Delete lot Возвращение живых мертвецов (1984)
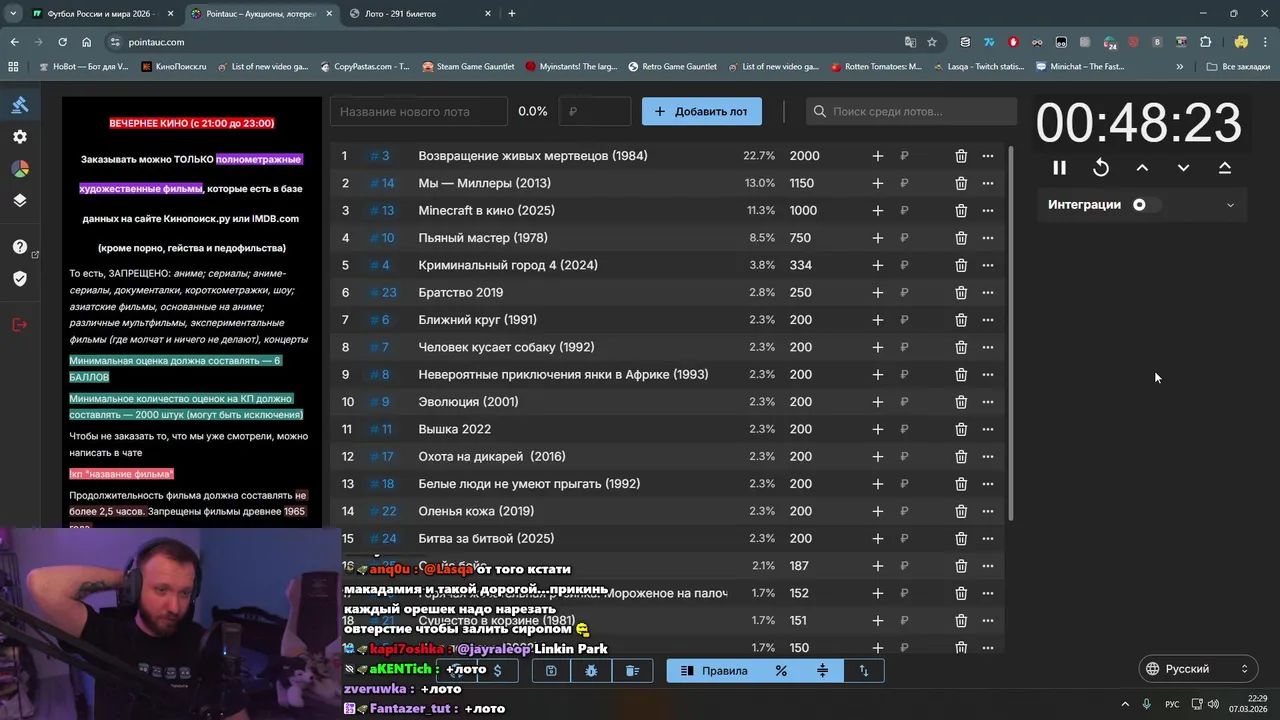This screenshot has height=720, width=1280. click(961, 156)
